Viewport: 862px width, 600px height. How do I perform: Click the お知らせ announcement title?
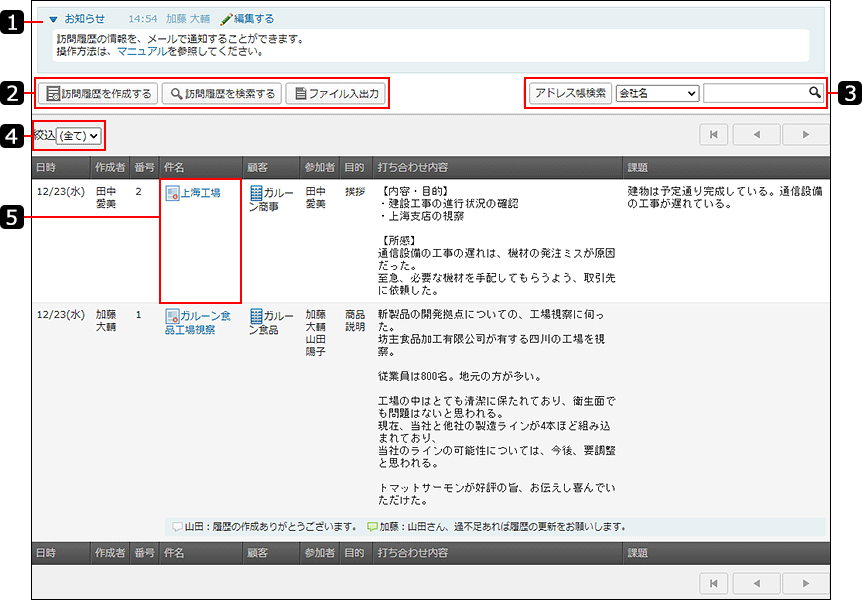tap(85, 19)
